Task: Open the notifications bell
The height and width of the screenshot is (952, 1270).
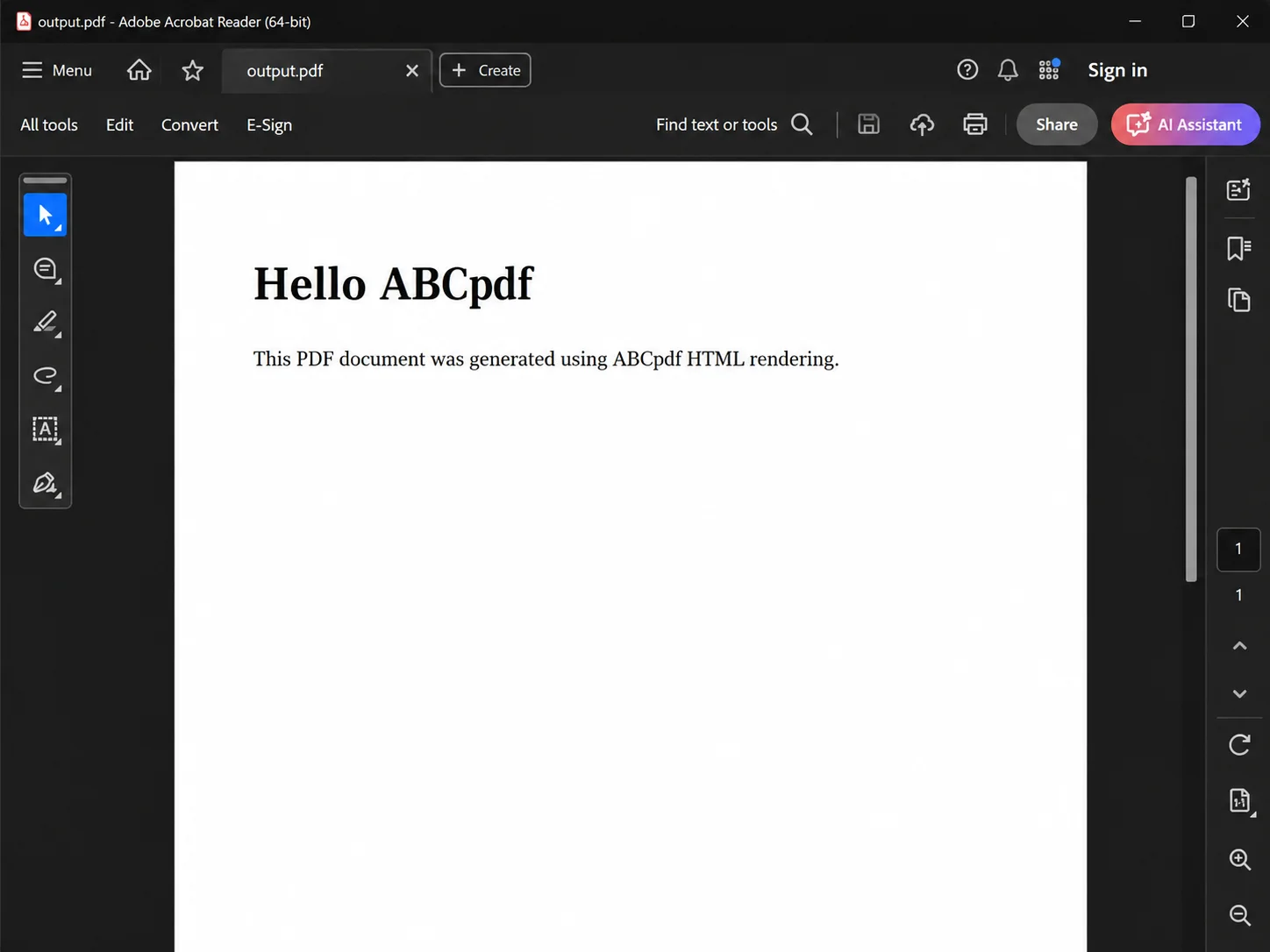Action: 1008,70
